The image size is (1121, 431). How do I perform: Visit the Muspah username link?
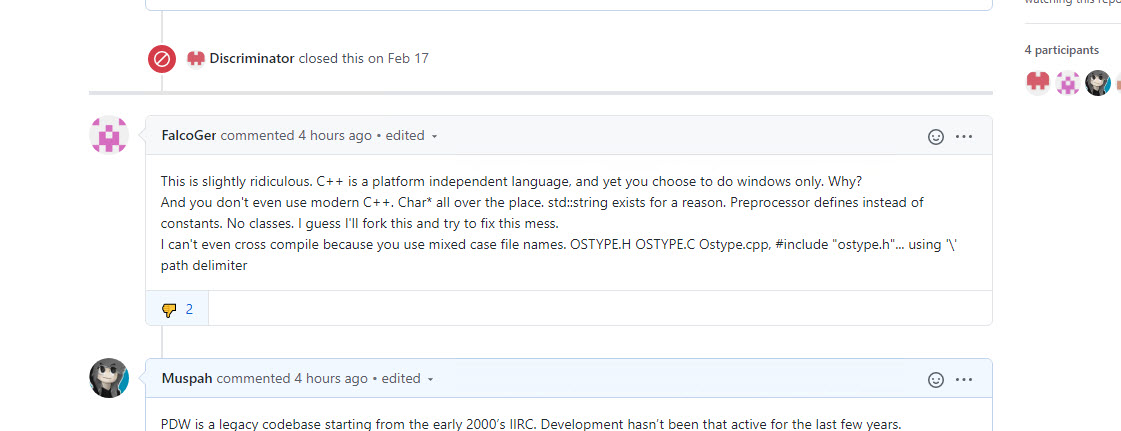point(187,378)
